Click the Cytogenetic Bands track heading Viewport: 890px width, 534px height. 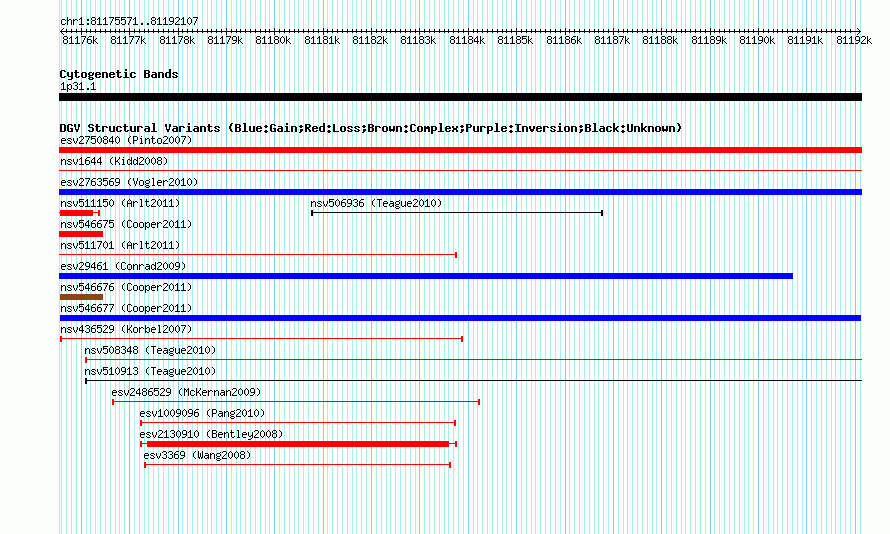(x=119, y=74)
